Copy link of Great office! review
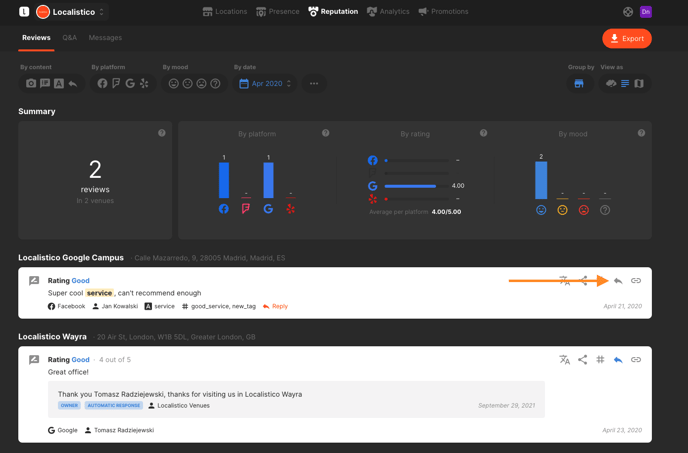 pyautogui.click(x=636, y=360)
